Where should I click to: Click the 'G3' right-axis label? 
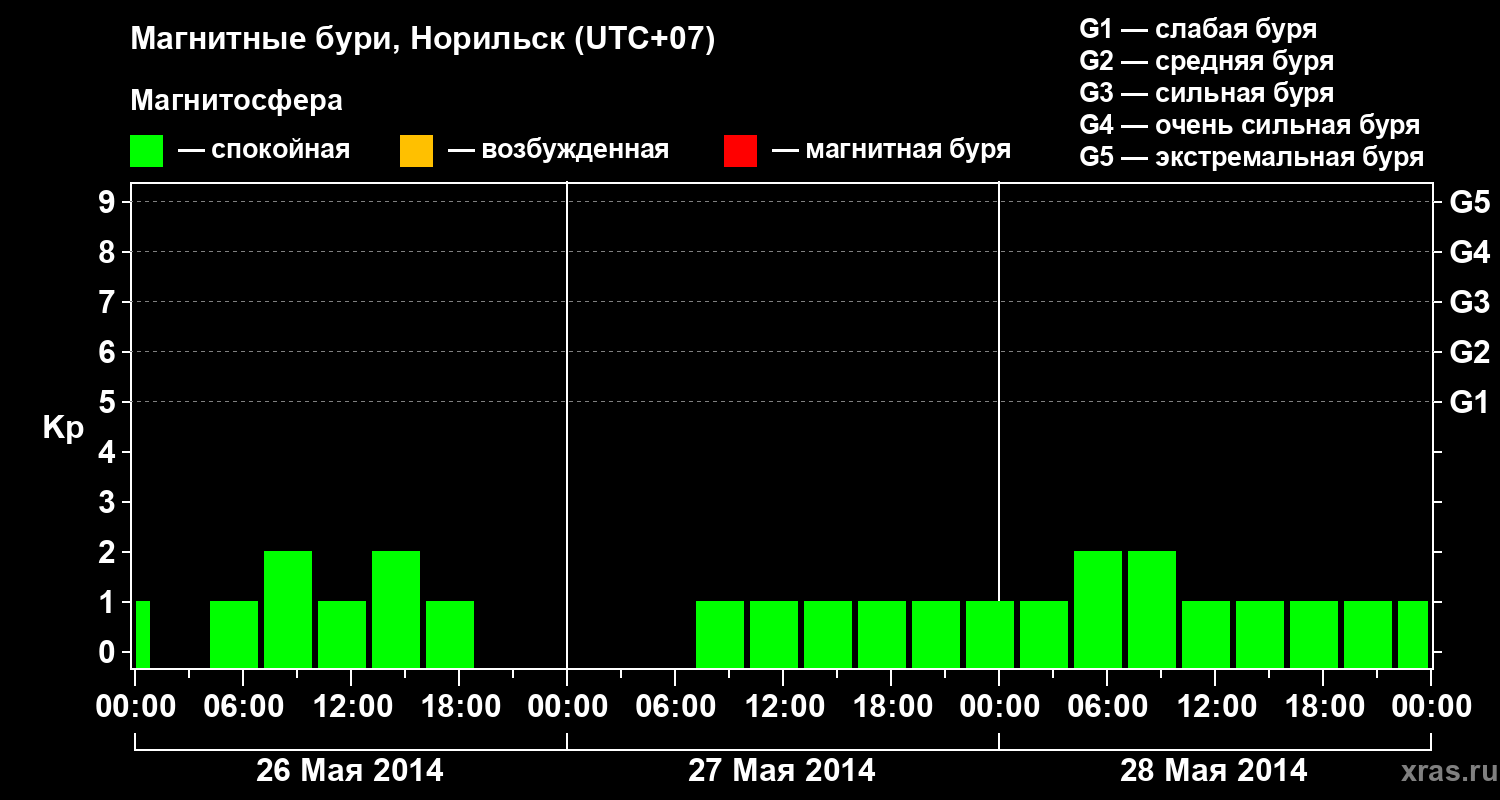coord(1470,302)
